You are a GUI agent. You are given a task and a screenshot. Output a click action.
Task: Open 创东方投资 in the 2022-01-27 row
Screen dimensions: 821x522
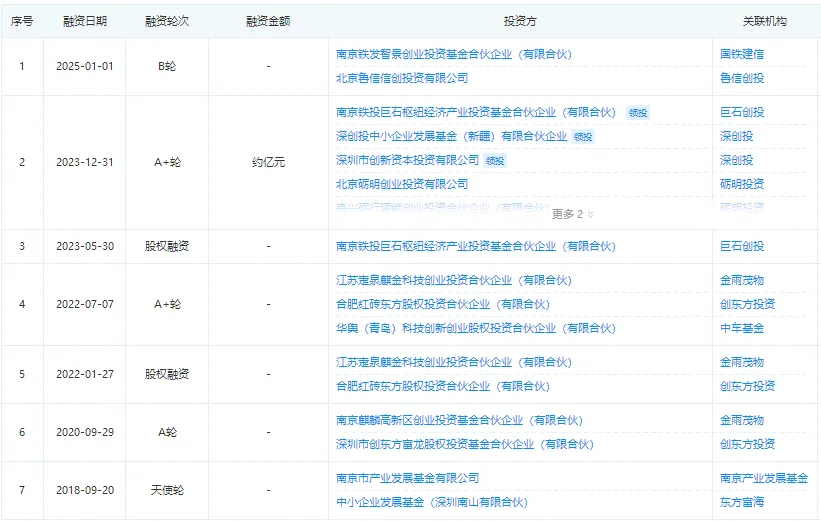(x=747, y=386)
